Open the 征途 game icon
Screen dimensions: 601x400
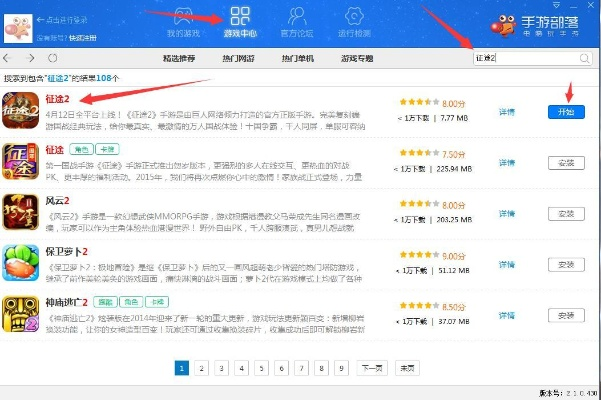(x=21, y=161)
